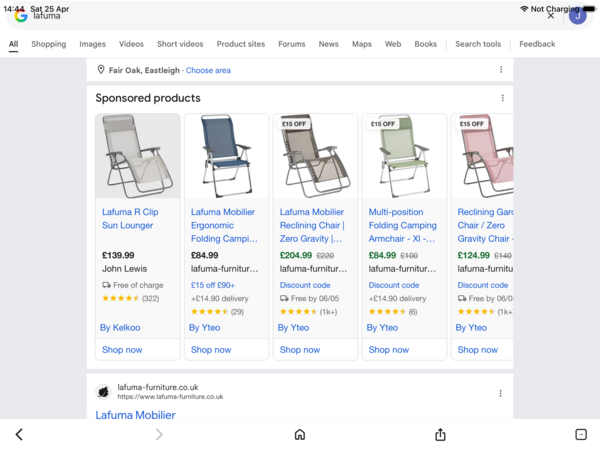Tap the browser back arrow
This screenshot has height=450, width=600.
[19, 434]
